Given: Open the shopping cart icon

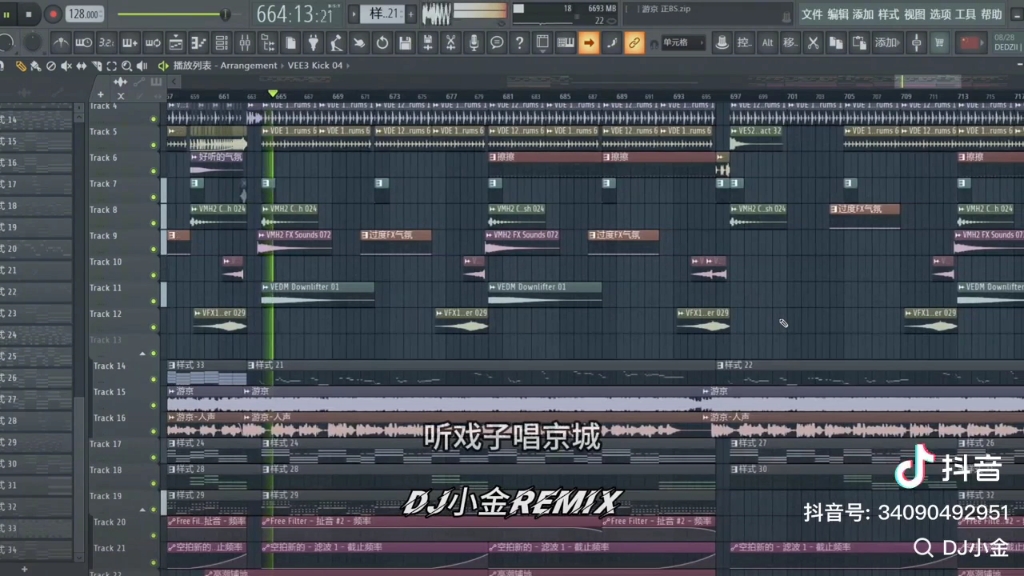Looking at the screenshot, I should 939,43.
